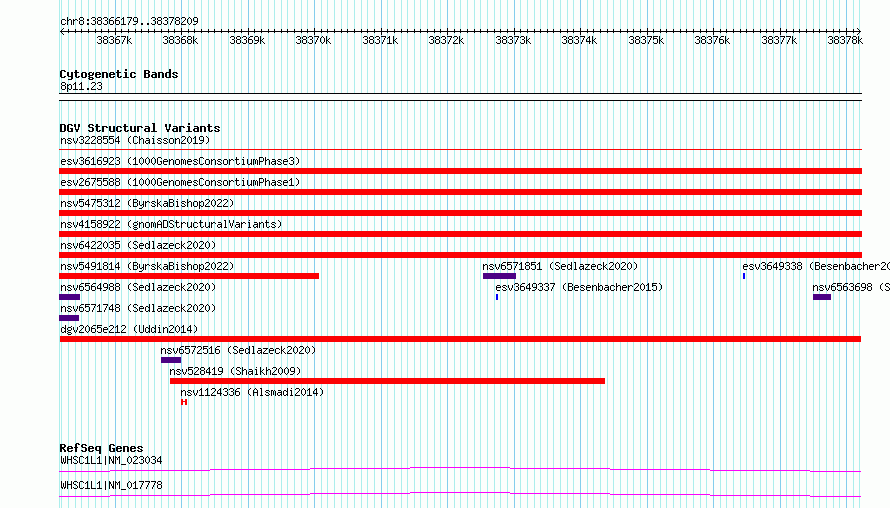Click the WHSC1L1 NM_017778 magenta gene line
Screen dimensions: 890x508
point(460,494)
